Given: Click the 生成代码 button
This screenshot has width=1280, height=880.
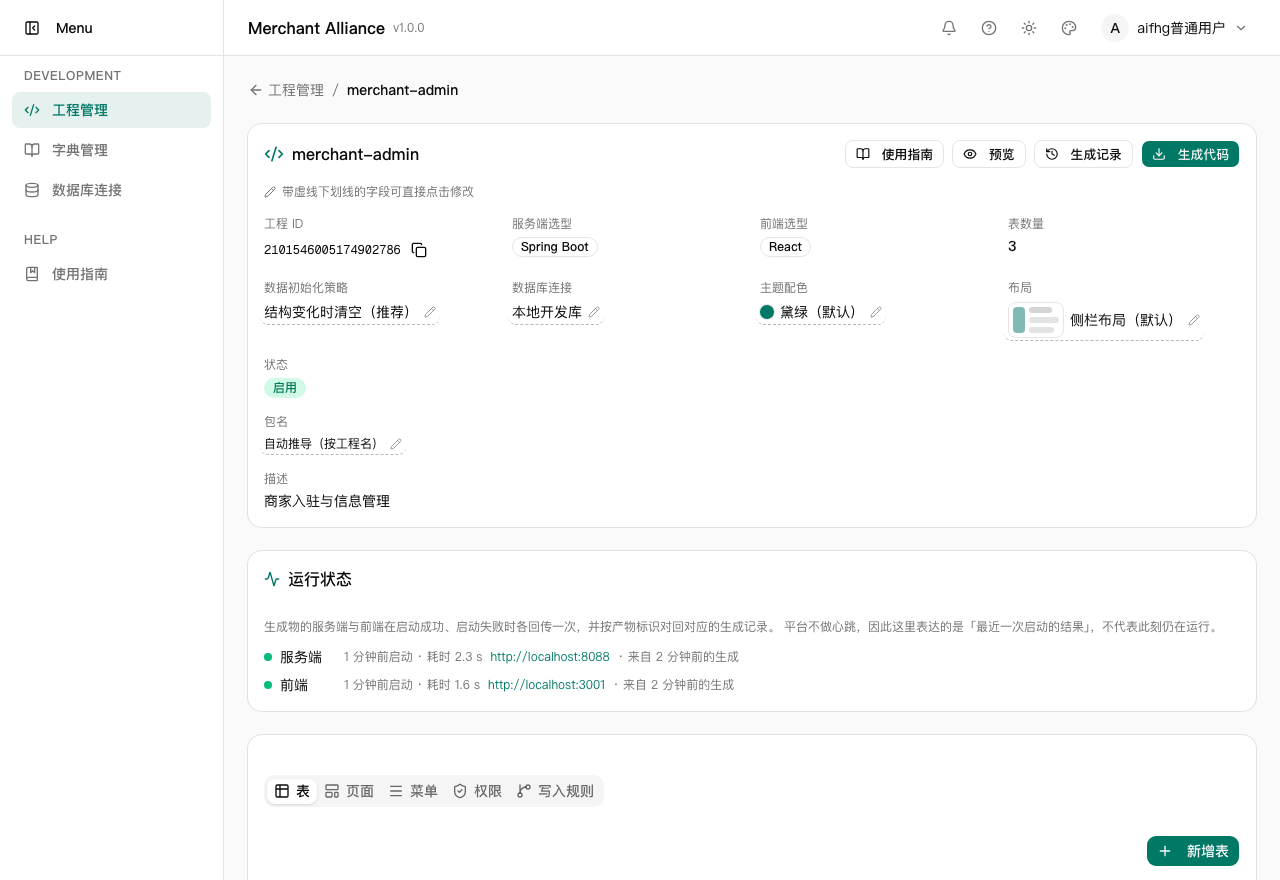Looking at the screenshot, I should point(1190,154).
